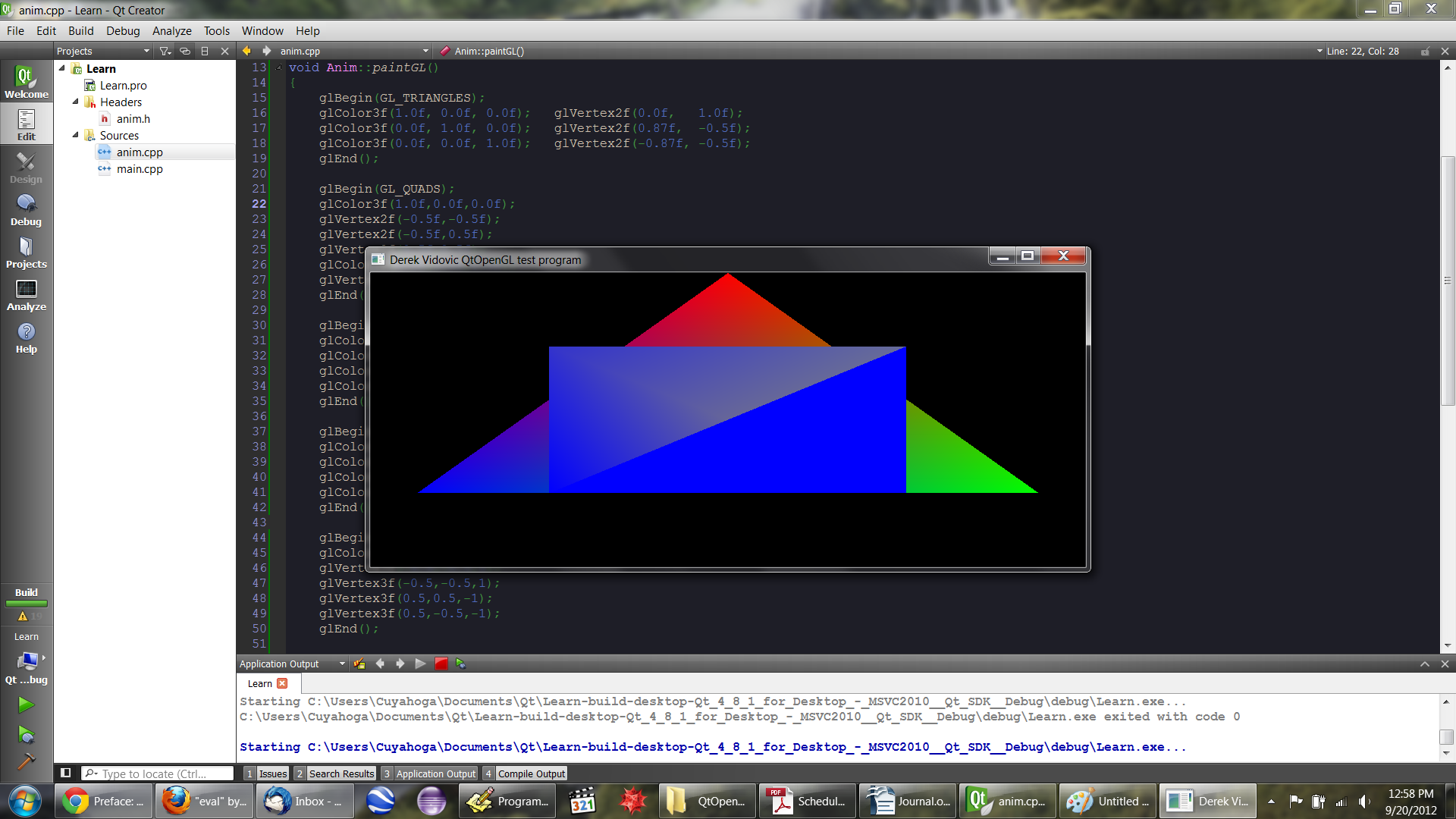Open the Analyze mode
This screenshot has height=819, width=1456.
[26, 295]
